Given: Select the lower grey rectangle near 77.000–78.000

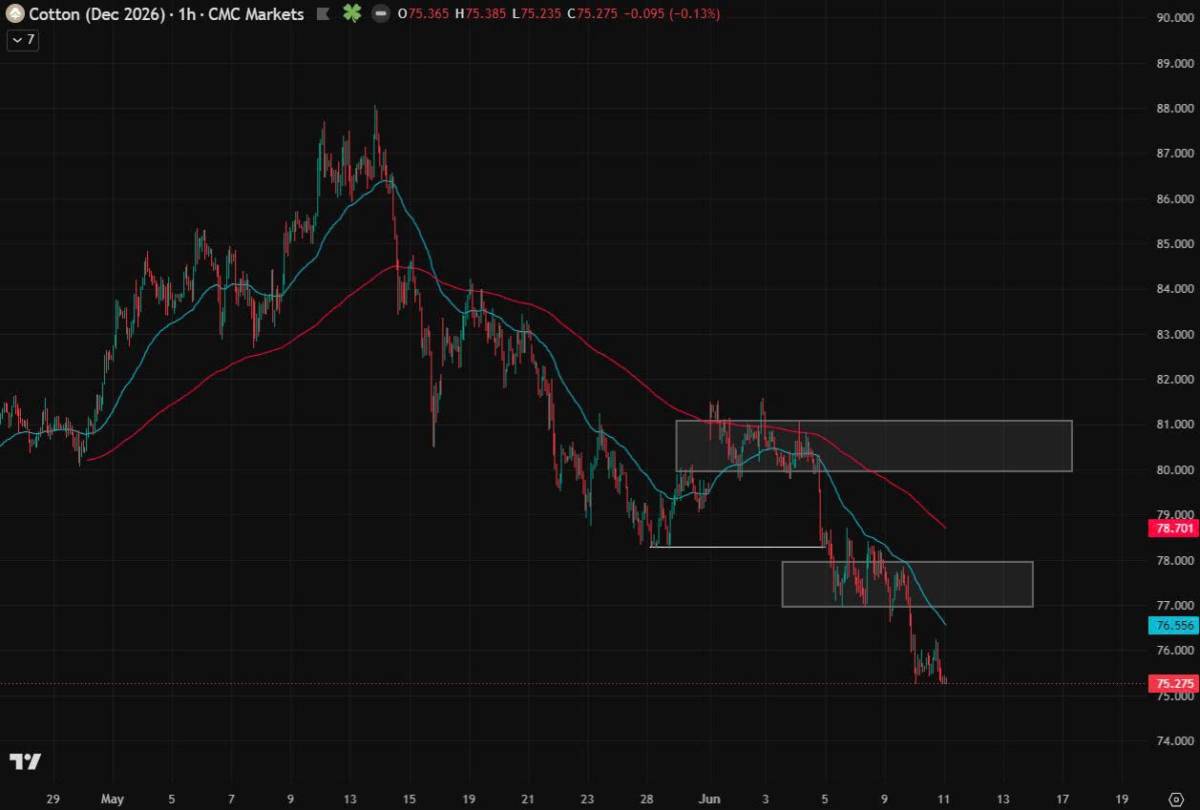Looking at the screenshot, I should [x=907, y=584].
